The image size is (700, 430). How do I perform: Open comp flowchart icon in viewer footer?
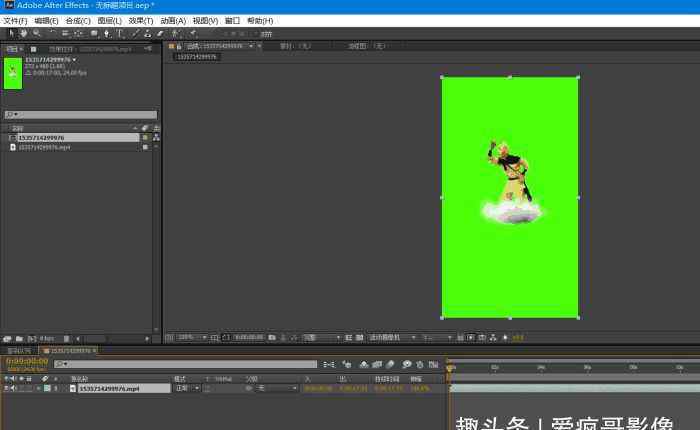493,338
